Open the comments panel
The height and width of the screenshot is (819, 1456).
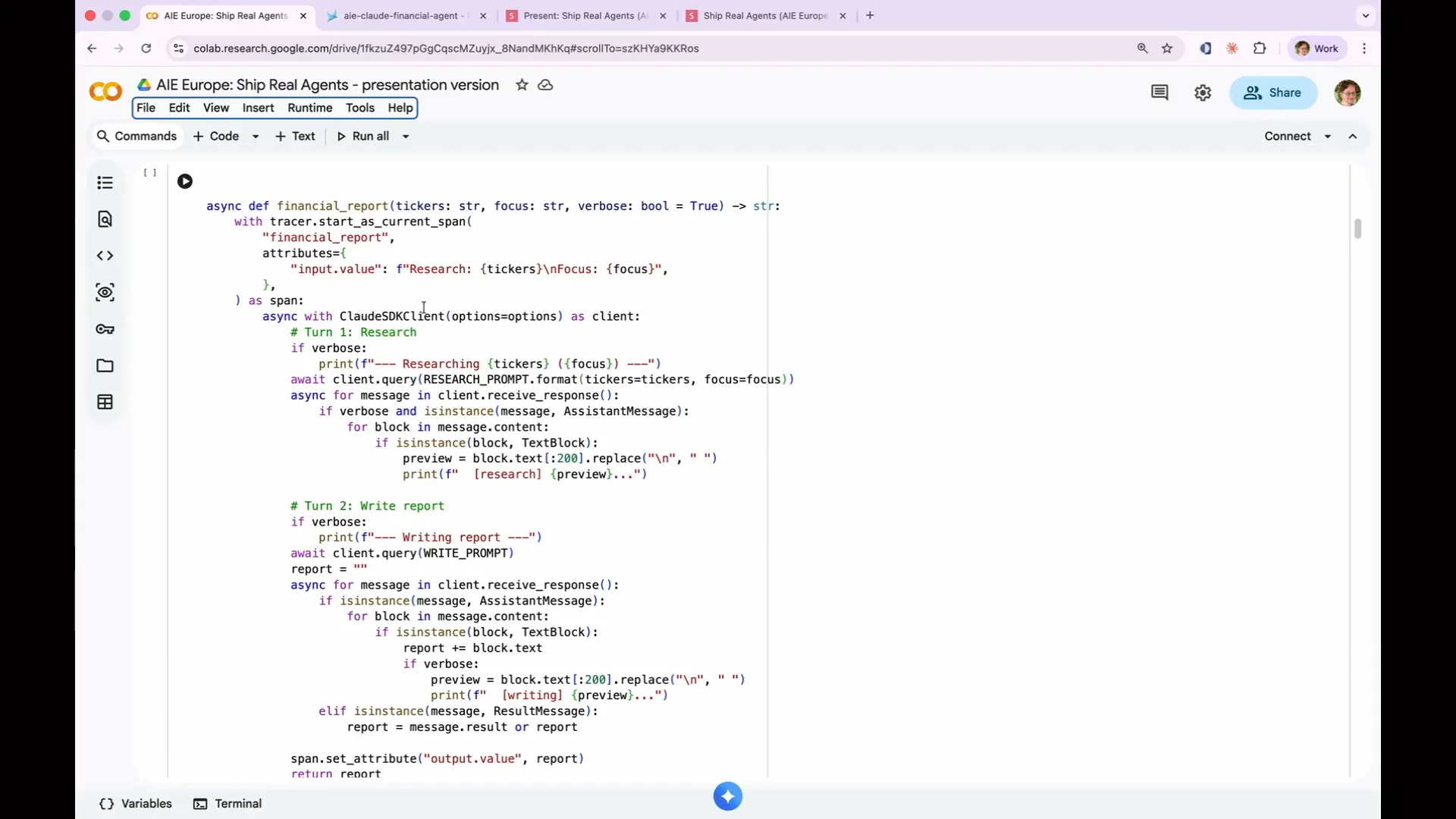(1159, 93)
